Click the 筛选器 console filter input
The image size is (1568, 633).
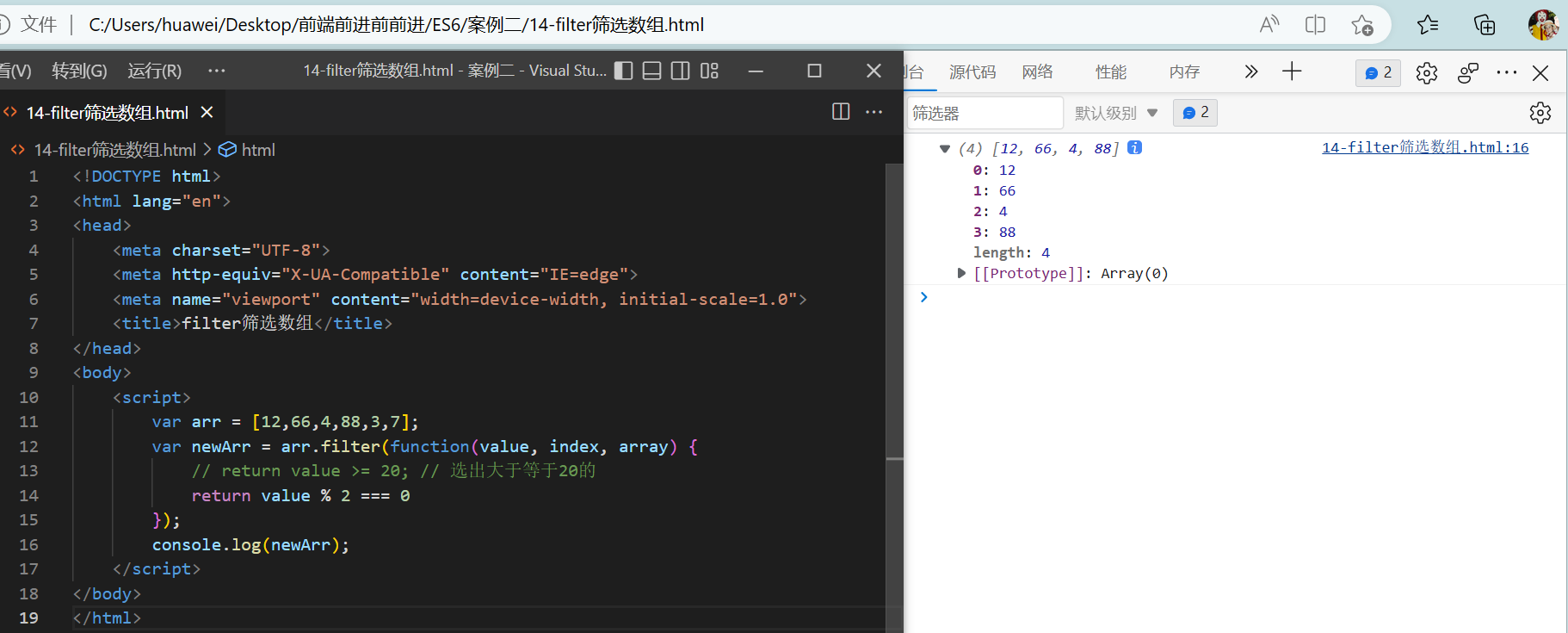click(x=985, y=113)
